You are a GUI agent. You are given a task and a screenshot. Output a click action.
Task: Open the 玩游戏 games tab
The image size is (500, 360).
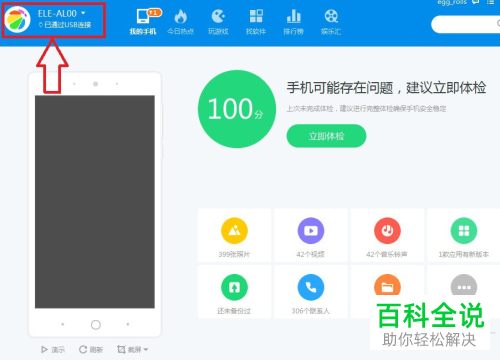[218, 22]
